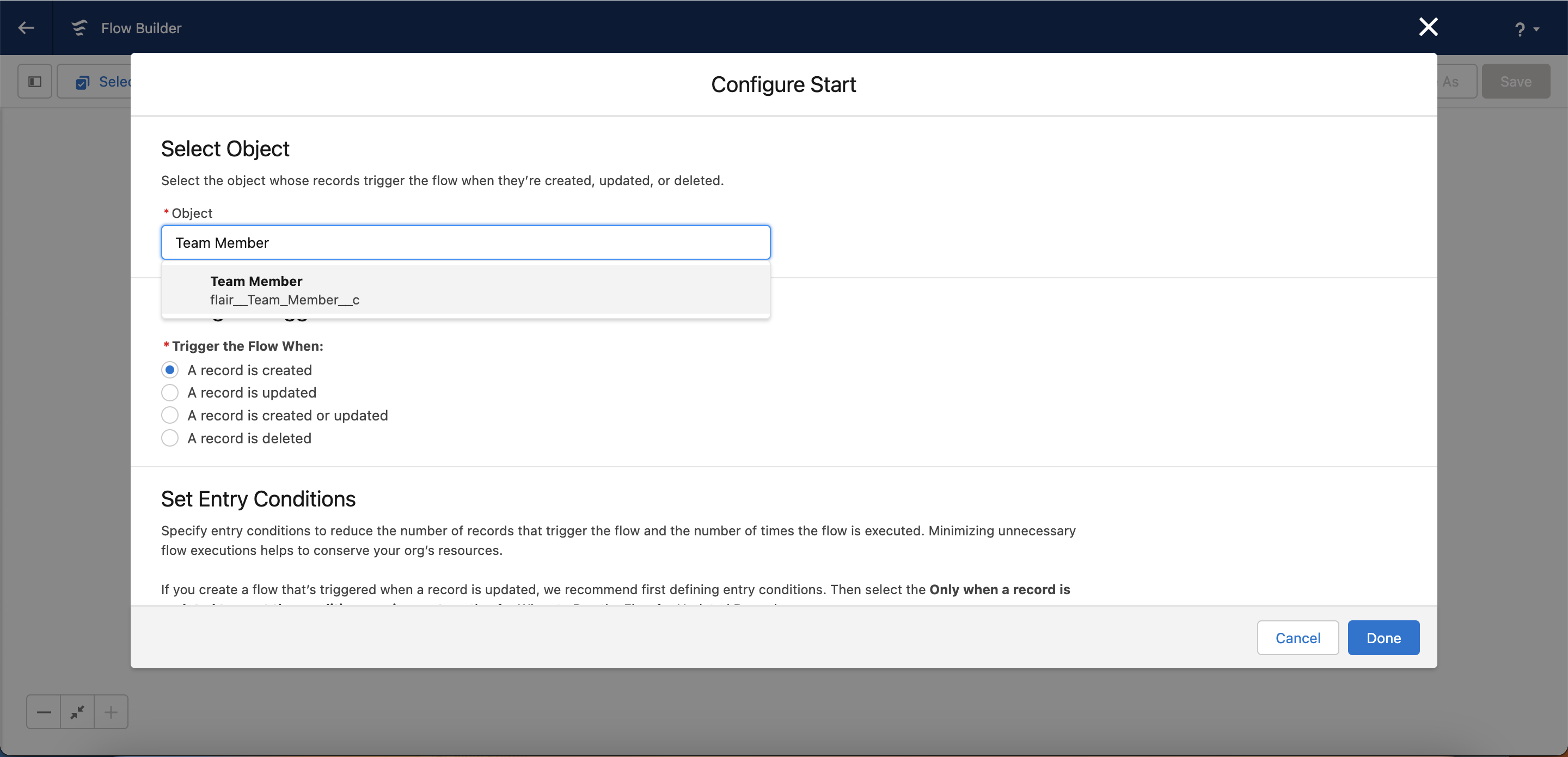Click the Flow Builder logo icon
1568x757 pixels.
click(x=79, y=28)
